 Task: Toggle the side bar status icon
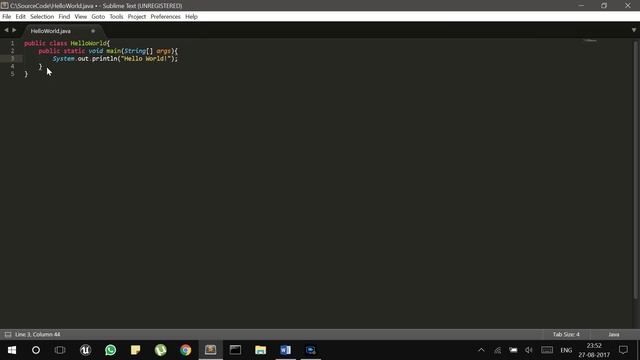click(8, 335)
